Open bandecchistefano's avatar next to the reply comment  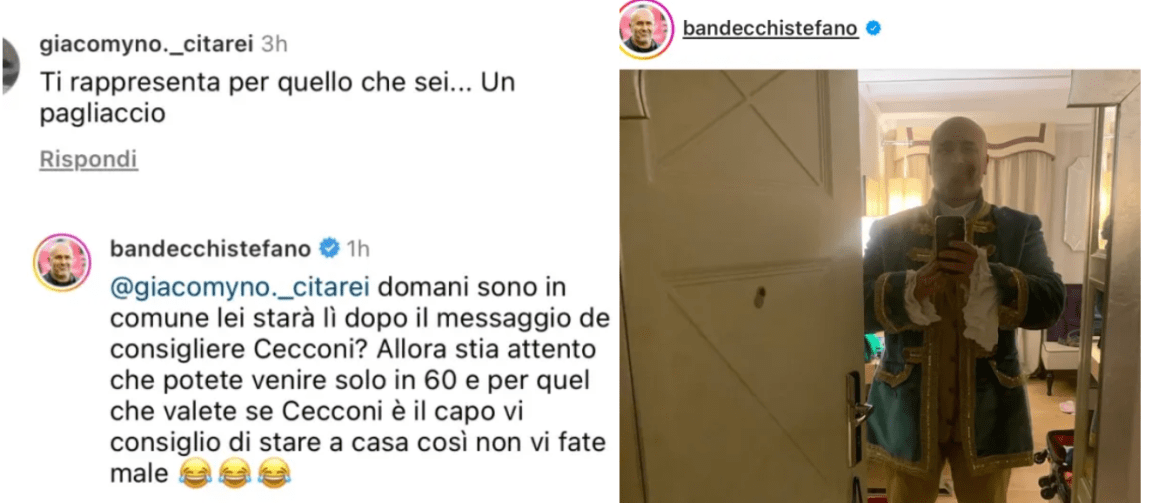(x=62, y=263)
